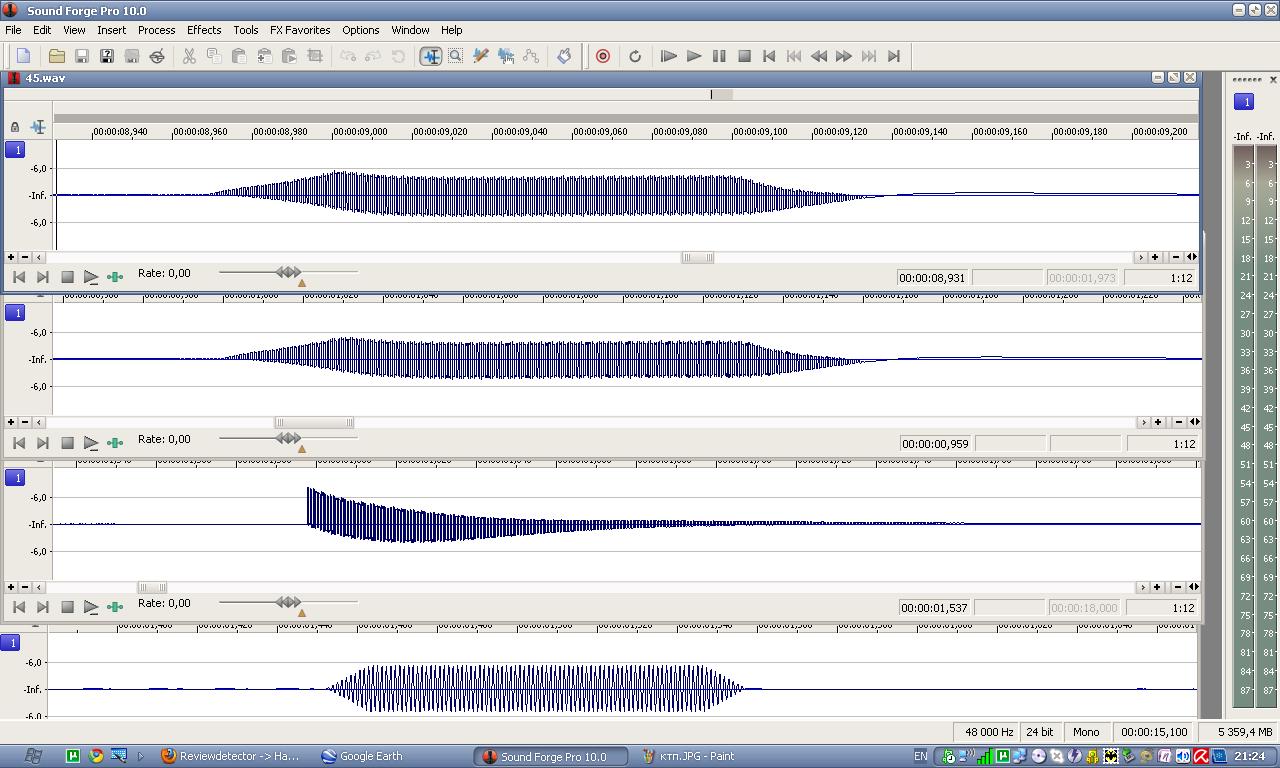Click the Cut scissors icon

(x=189, y=56)
